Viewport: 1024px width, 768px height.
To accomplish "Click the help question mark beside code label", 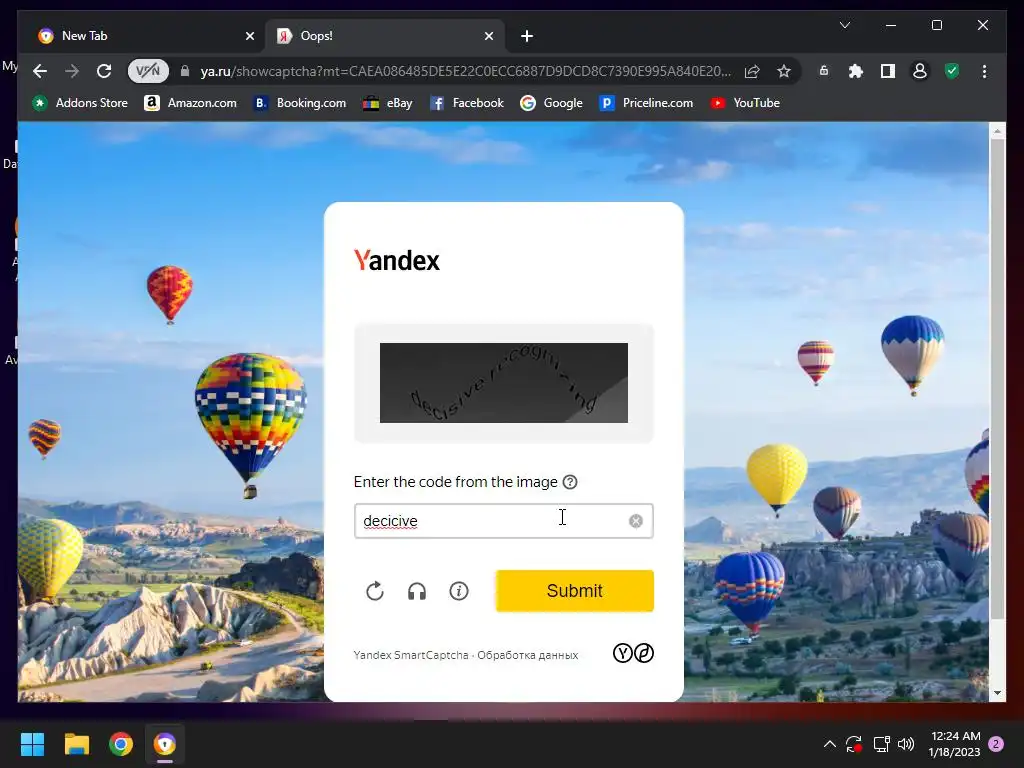I will pyautogui.click(x=570, y=482).
